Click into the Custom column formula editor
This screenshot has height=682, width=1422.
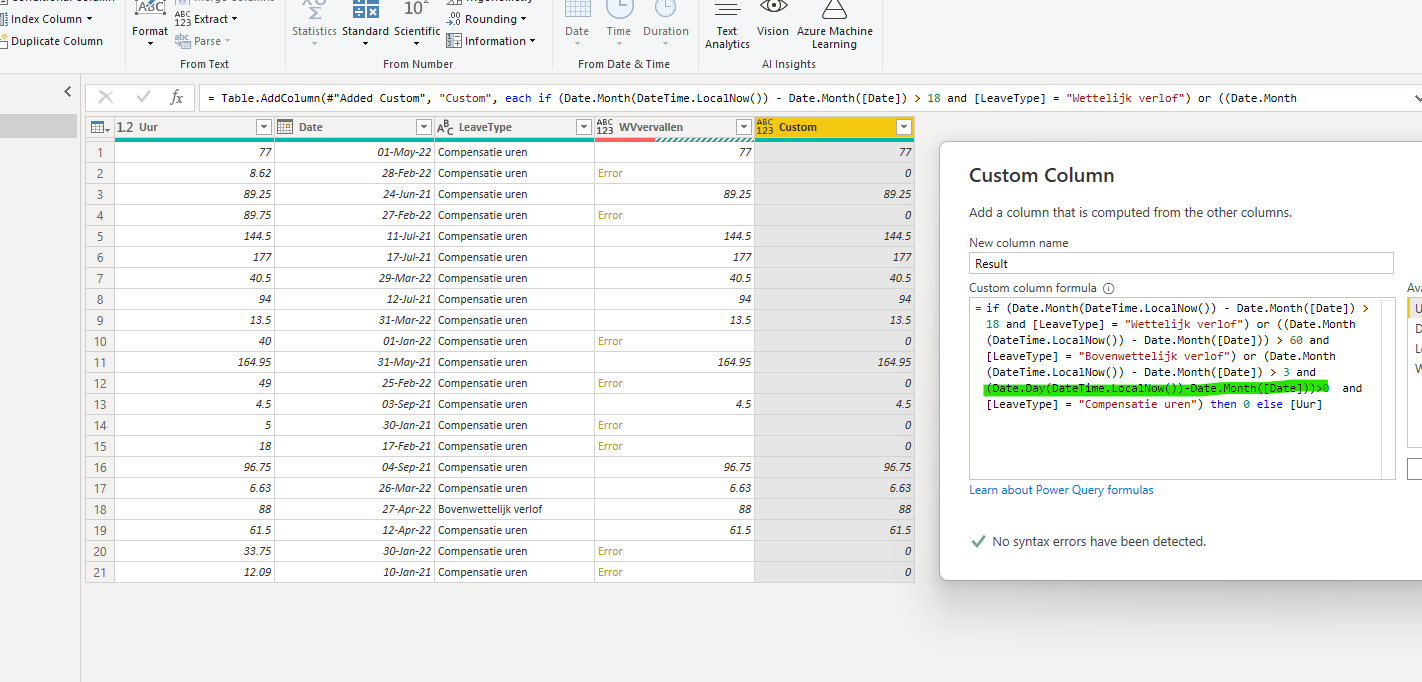click(1182, 388)
